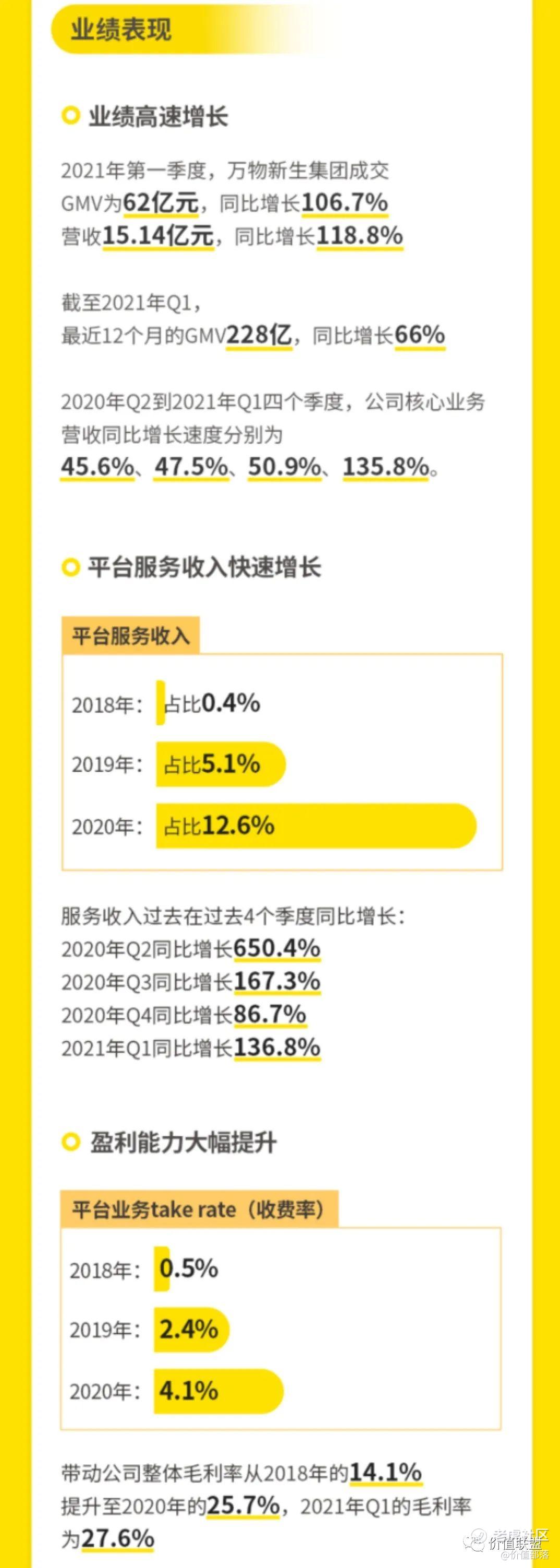Select the 平台业务take rate chart label tab
Screen dimensions: 560x1568
(199, 1209)
